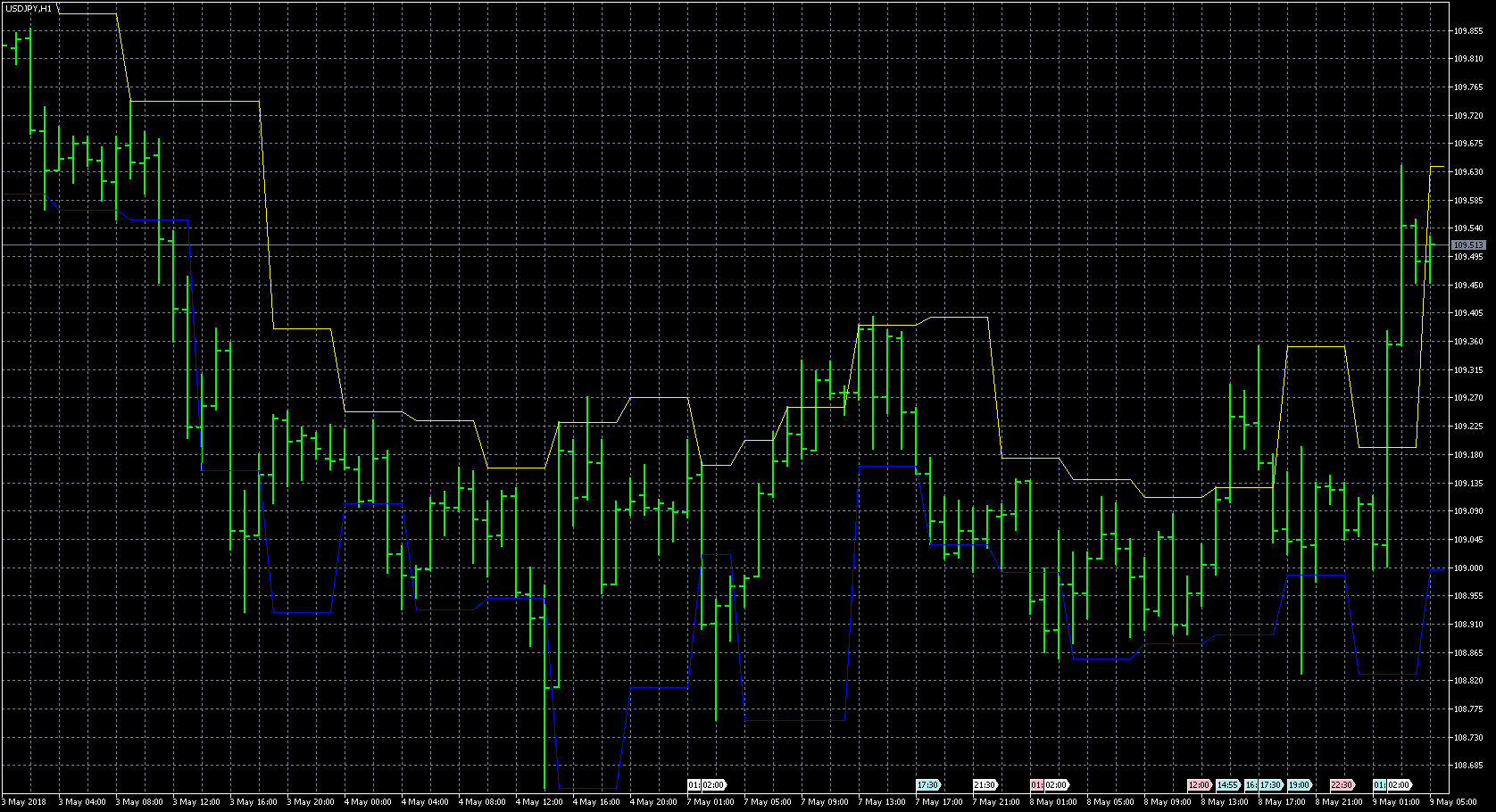Select the 02:00 marker near 7 May 01:00
Viewport: 1496px width, 812px height.
pos(714,785)
